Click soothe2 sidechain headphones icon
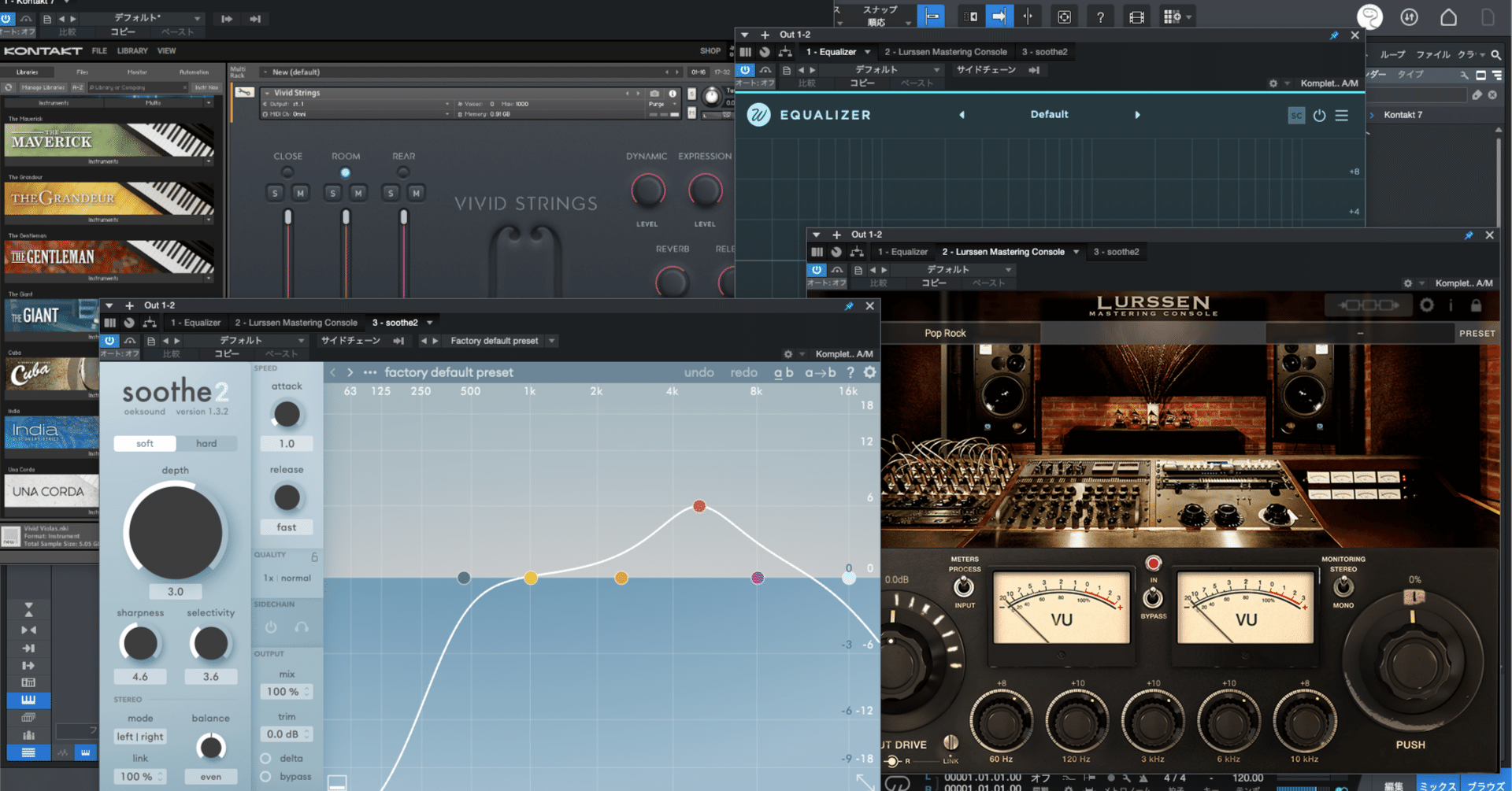Image resolution: width=1512 pixels, height=791 pixels. [x=301, y=627]
